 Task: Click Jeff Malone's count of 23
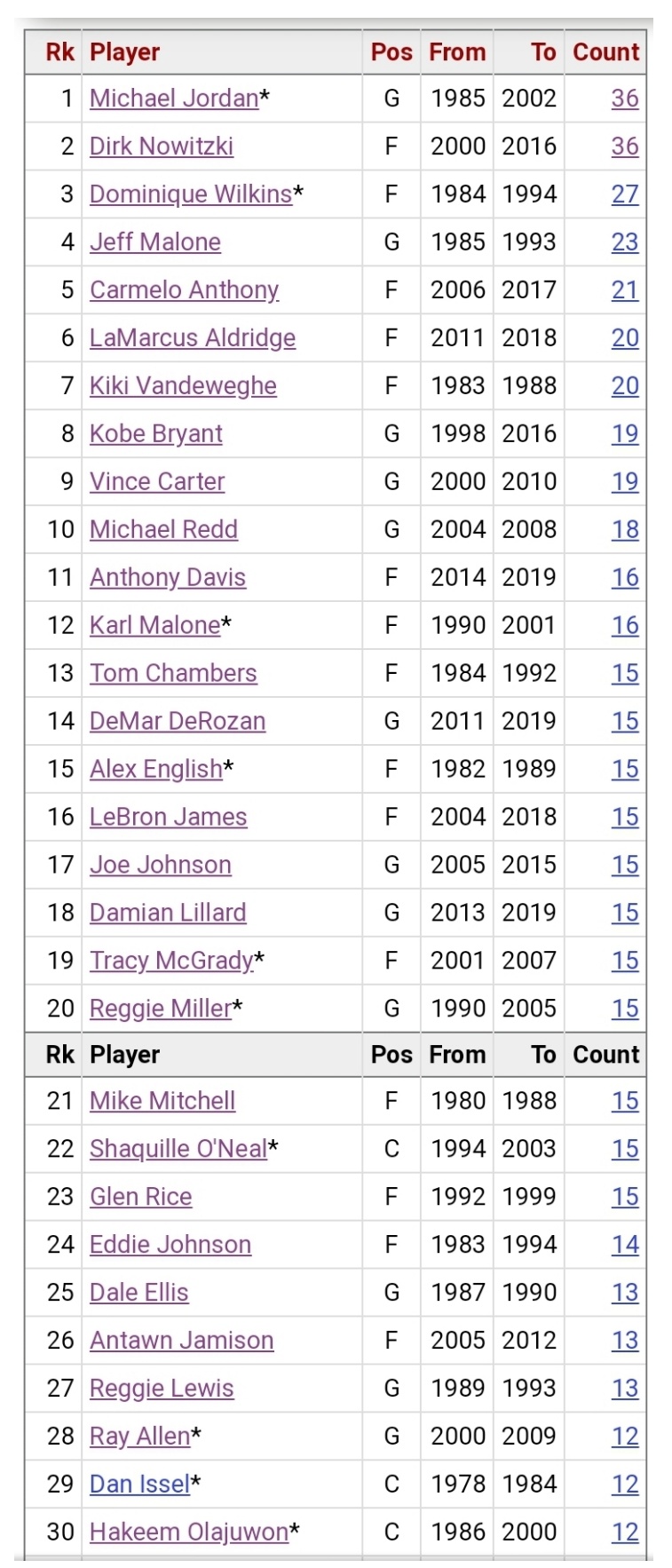point(624,242)
